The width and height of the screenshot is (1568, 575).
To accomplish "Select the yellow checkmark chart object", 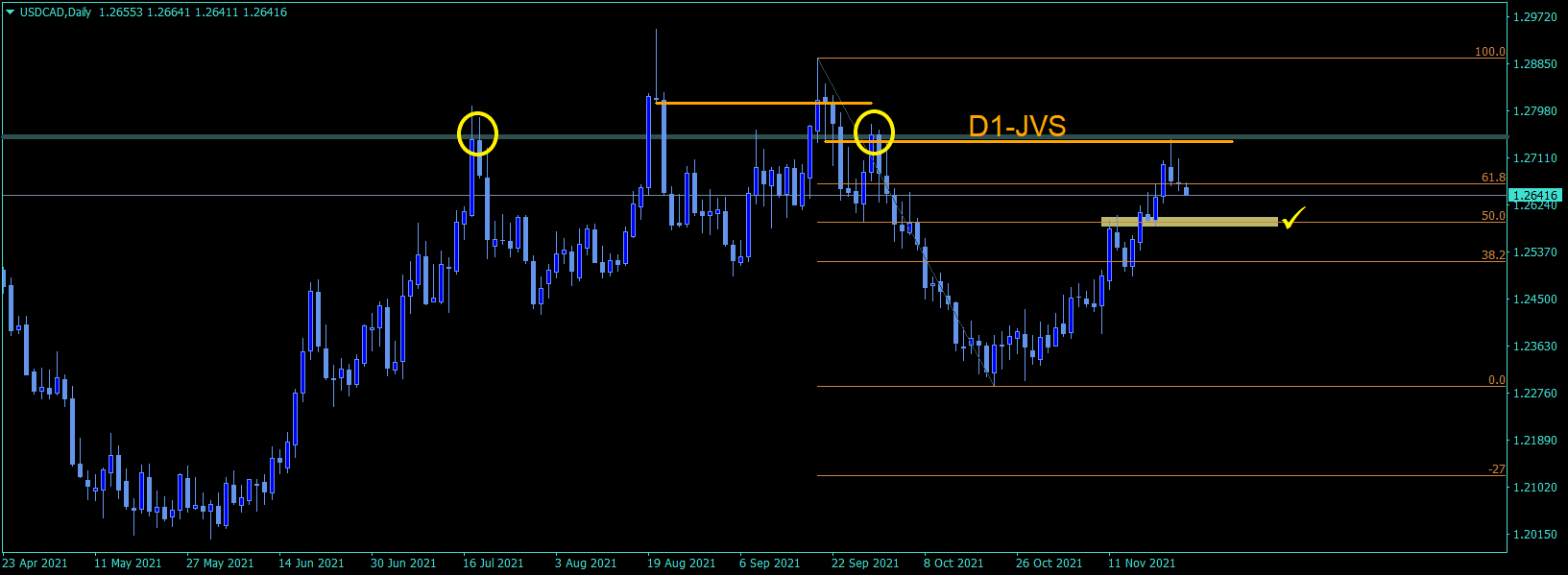I will pyautogui.click(x=1293, y=218).
